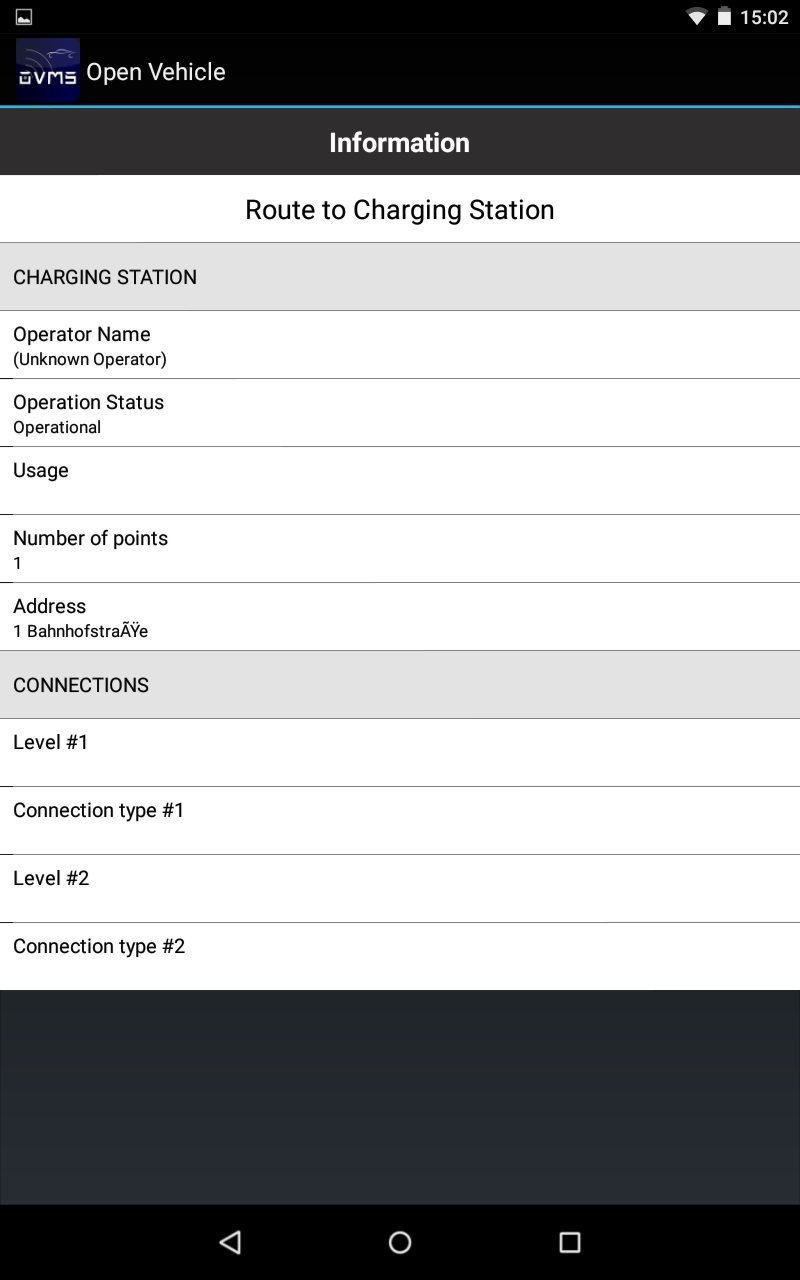Tap the Information title header
800x1280 pixels.
point(400,142)
